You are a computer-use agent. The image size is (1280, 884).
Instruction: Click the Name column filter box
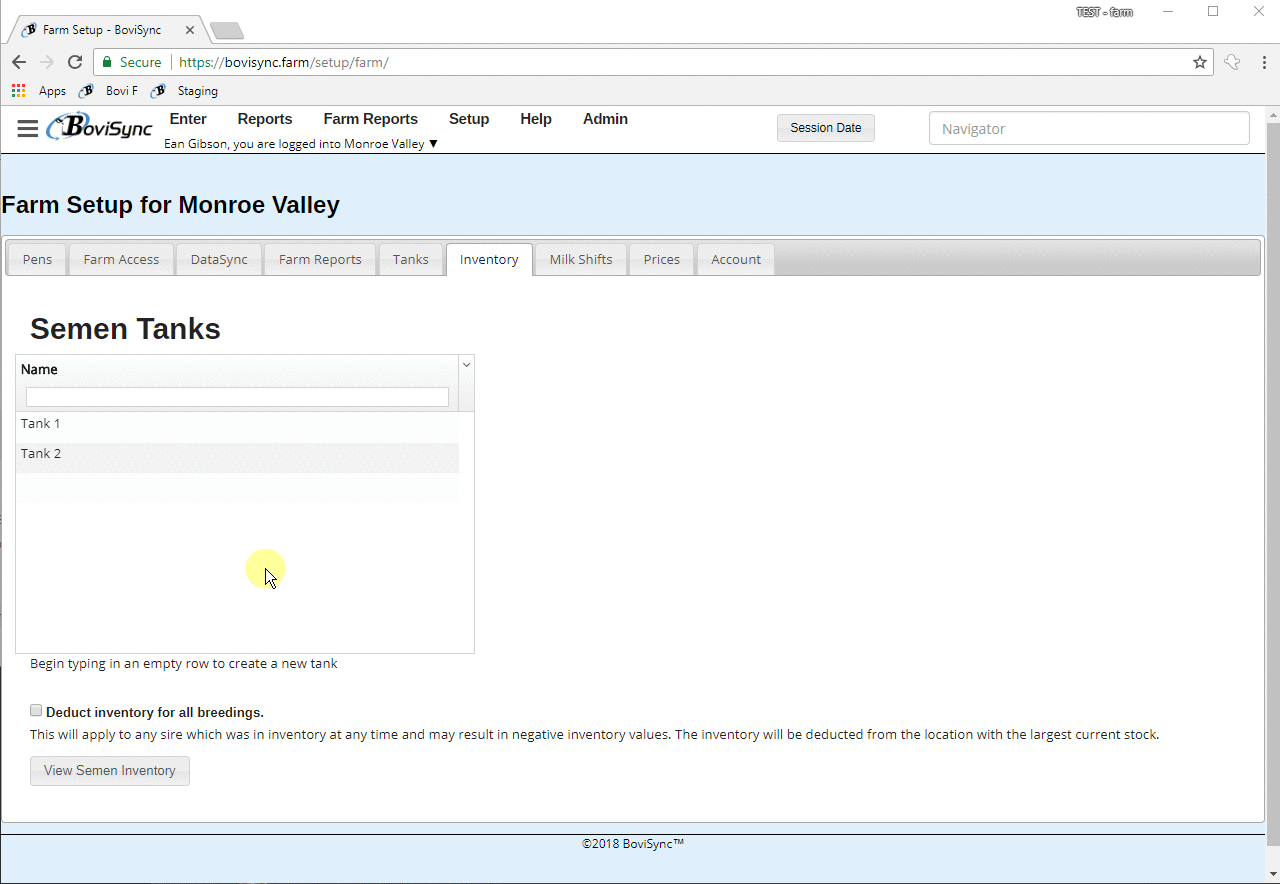click(237, 397)
